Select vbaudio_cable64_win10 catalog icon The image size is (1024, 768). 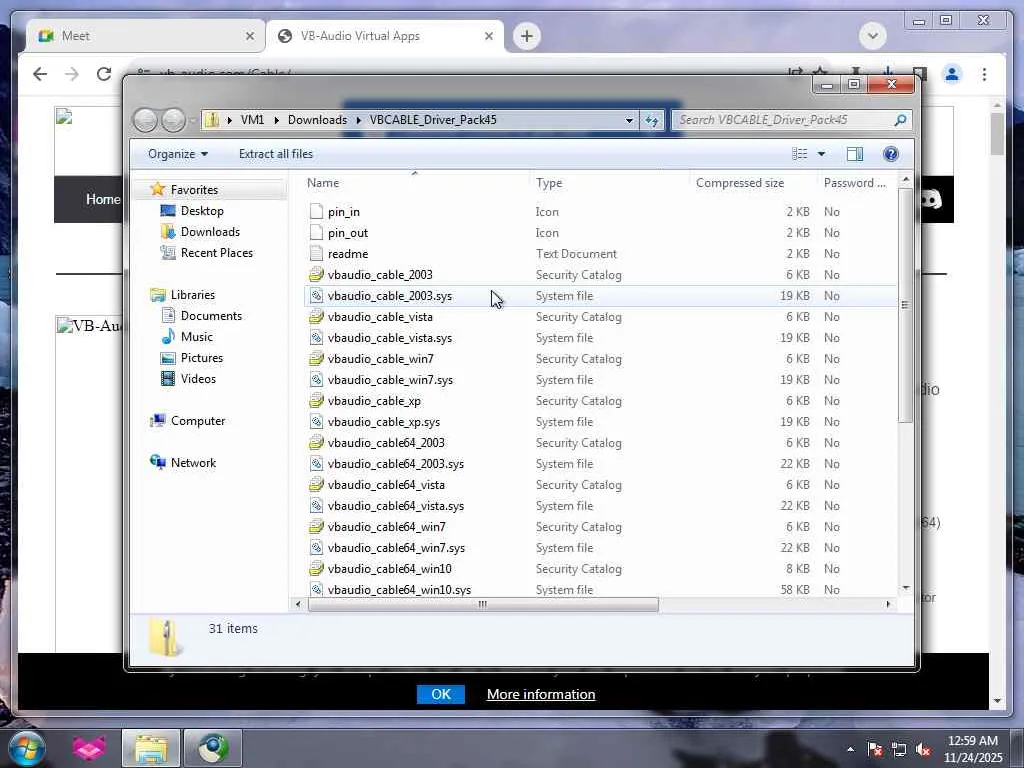click(316, 569)
